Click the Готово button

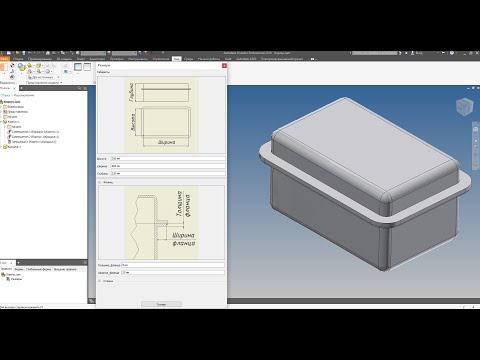click(161, 304)
